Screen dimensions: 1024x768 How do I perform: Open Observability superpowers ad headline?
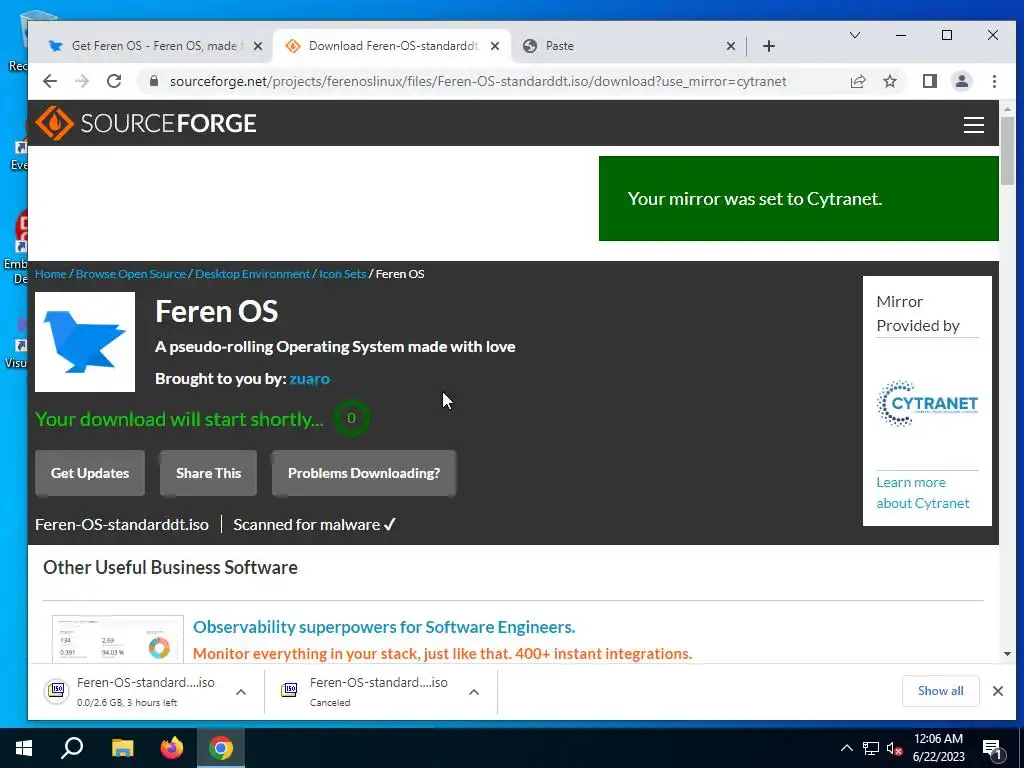click(x=384, y=627)
